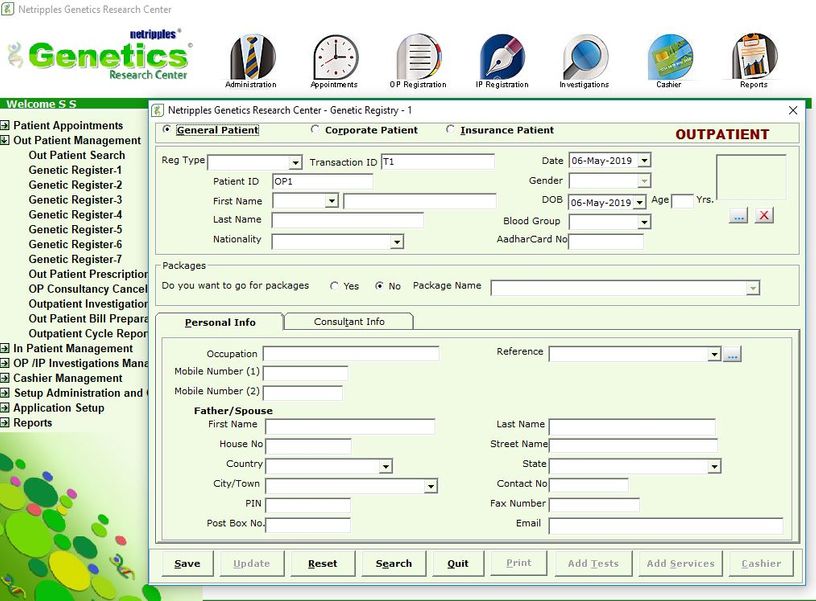
Task: Expand Cashier Management node
Action: [x=5, y=378]
